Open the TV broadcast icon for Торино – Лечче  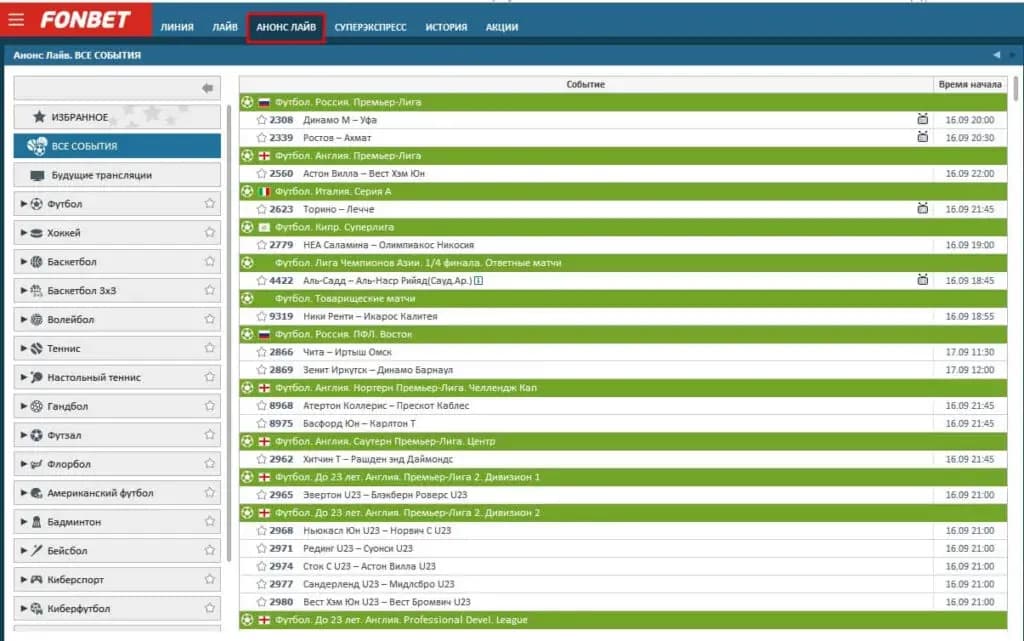[x=922, y=208]
